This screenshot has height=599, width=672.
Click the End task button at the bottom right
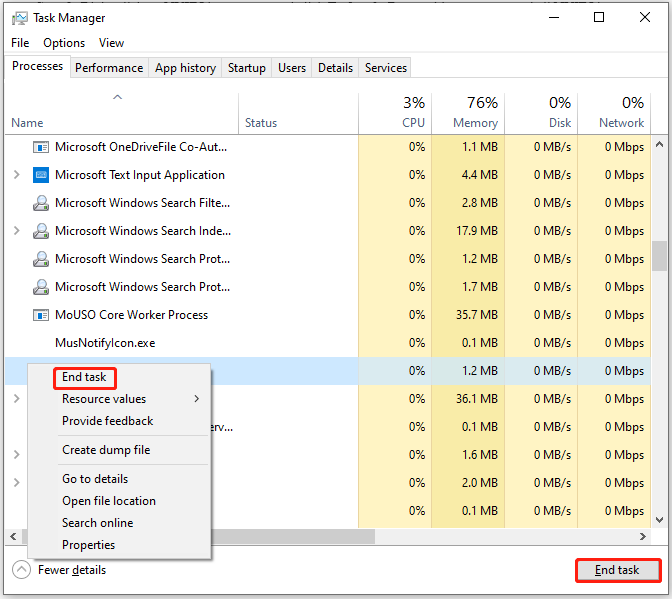617,570
